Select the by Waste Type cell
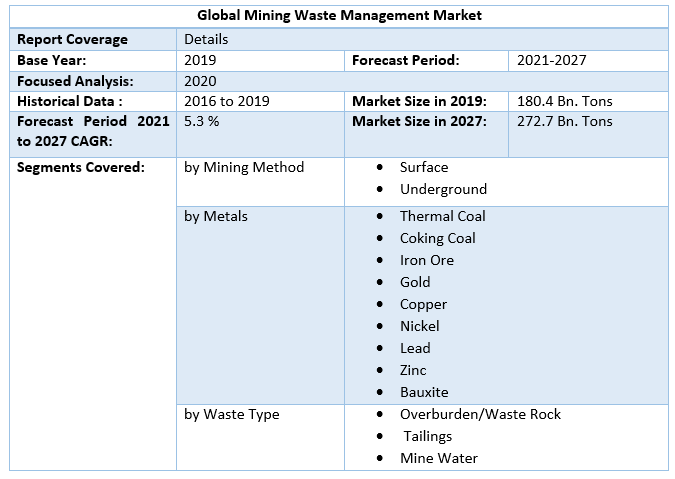675x479 pixels. click(232, 414)
